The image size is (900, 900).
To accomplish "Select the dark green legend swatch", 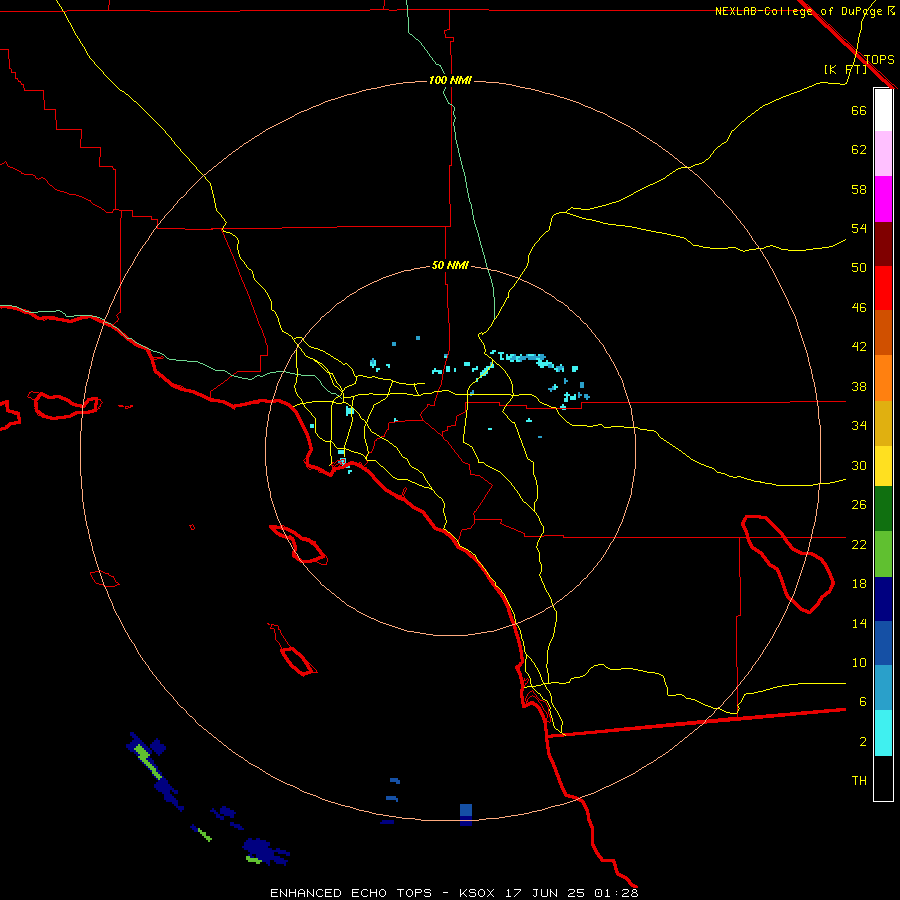I will point(883,509).
